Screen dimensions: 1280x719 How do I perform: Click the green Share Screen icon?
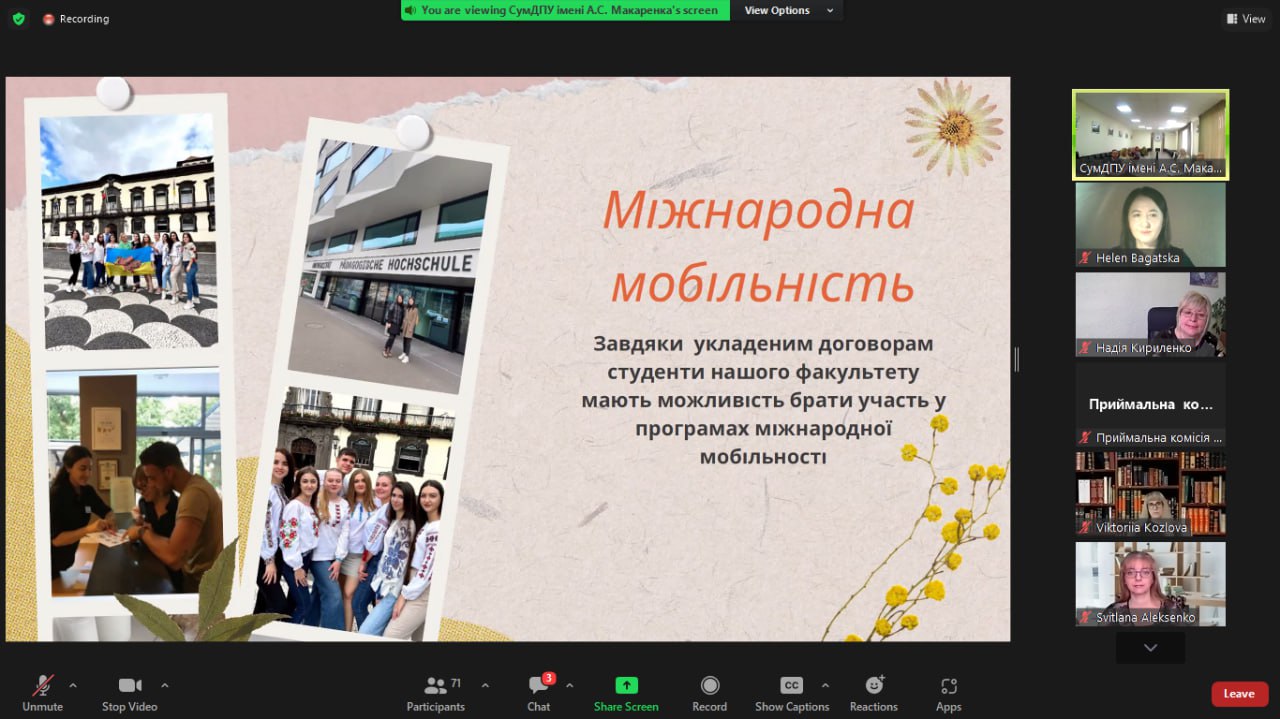coord(626,685)
